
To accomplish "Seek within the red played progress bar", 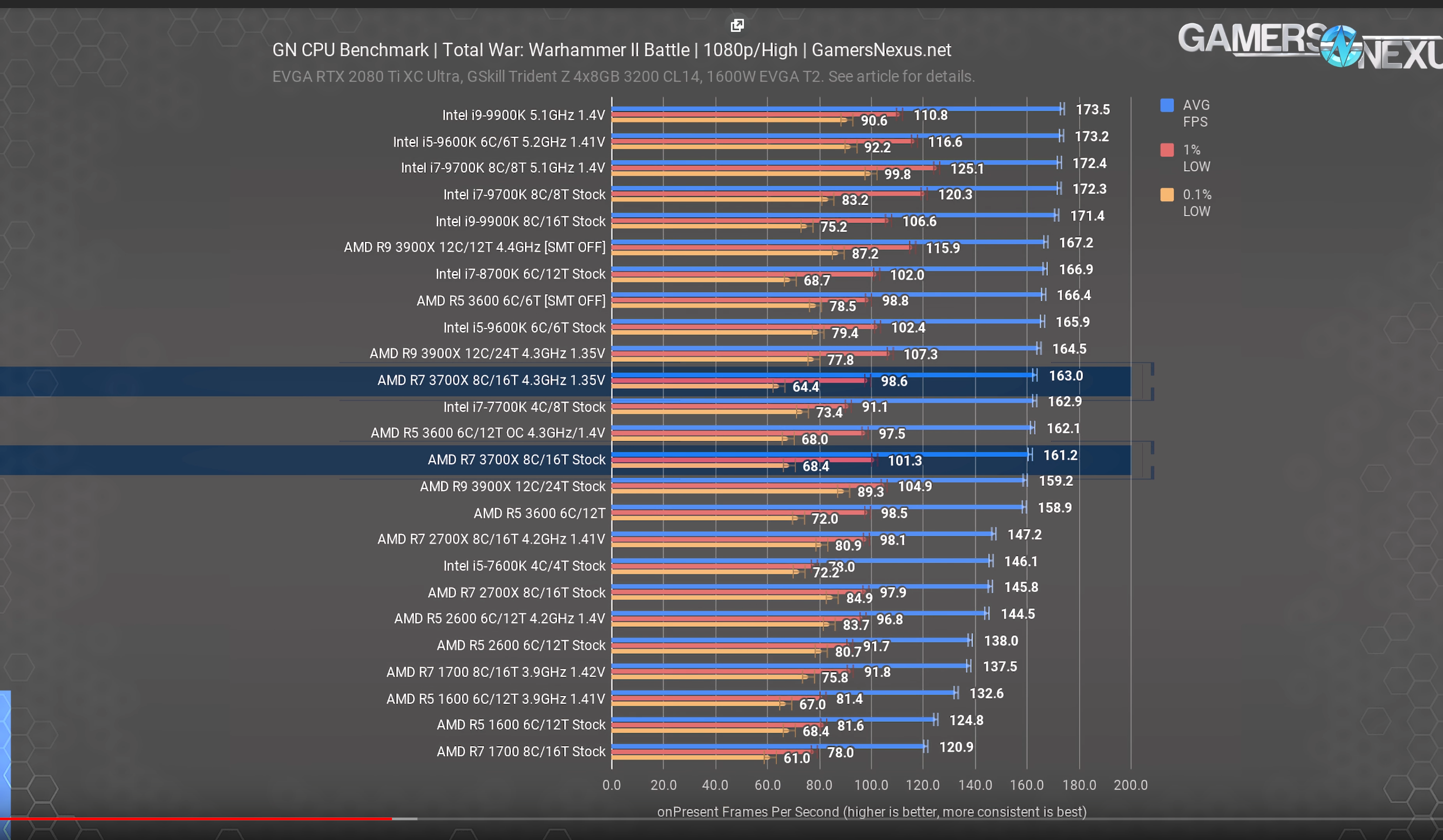I will [195, 819].
